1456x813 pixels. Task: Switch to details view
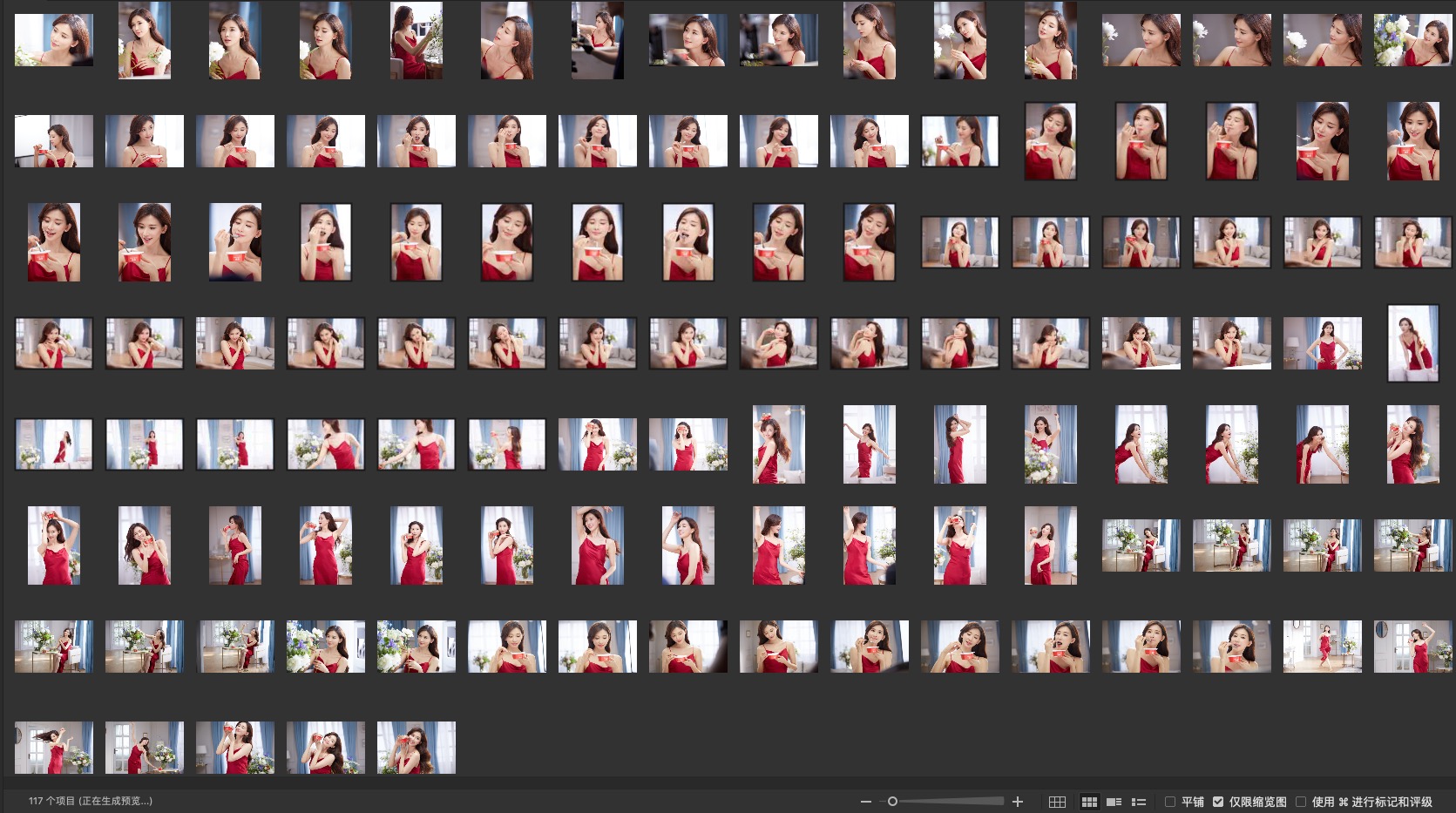pos(1114,802)
